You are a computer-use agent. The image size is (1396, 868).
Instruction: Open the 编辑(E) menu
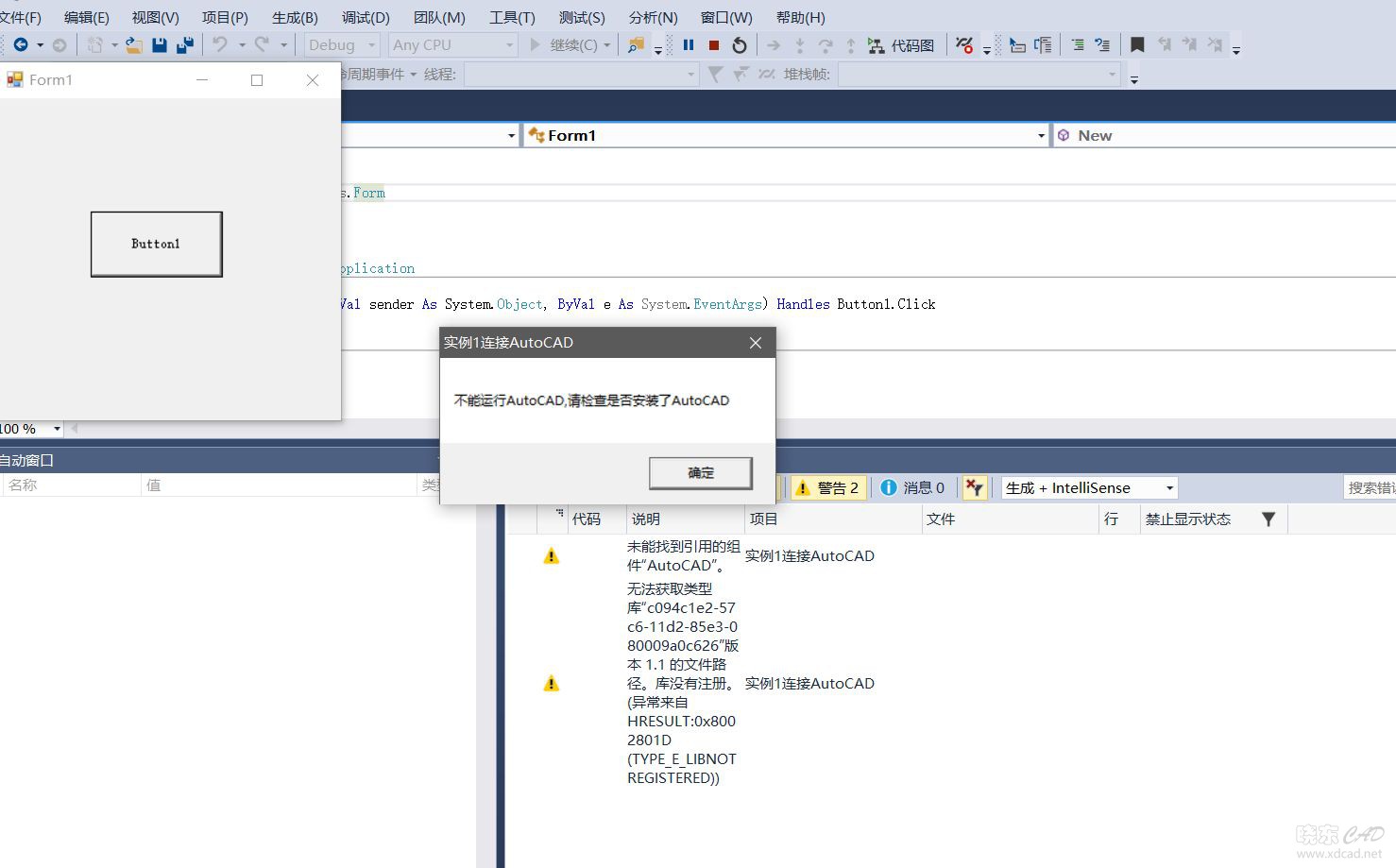(x=87, y=17)
